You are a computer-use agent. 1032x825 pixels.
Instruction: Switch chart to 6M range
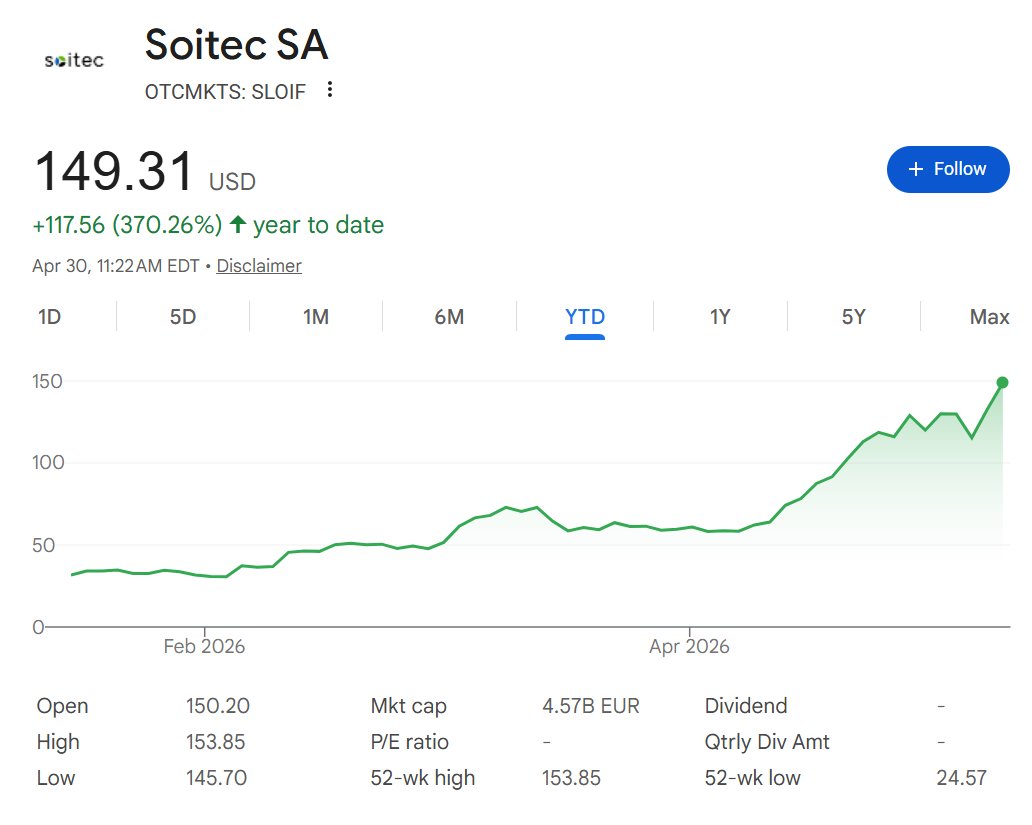point(449,317)
